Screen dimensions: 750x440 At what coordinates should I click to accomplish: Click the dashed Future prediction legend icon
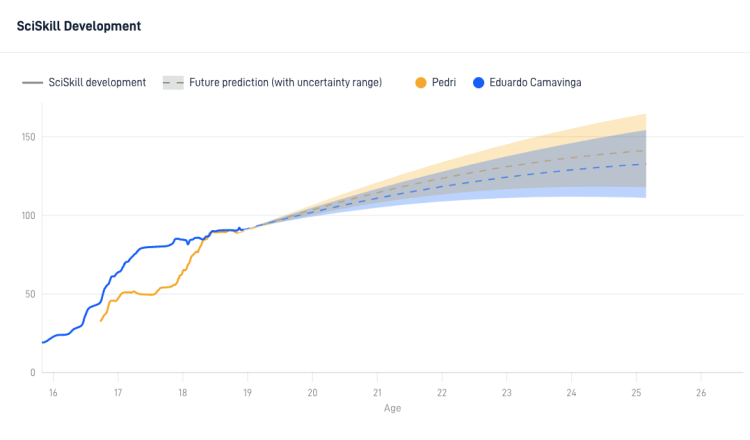tap(173, 83)
